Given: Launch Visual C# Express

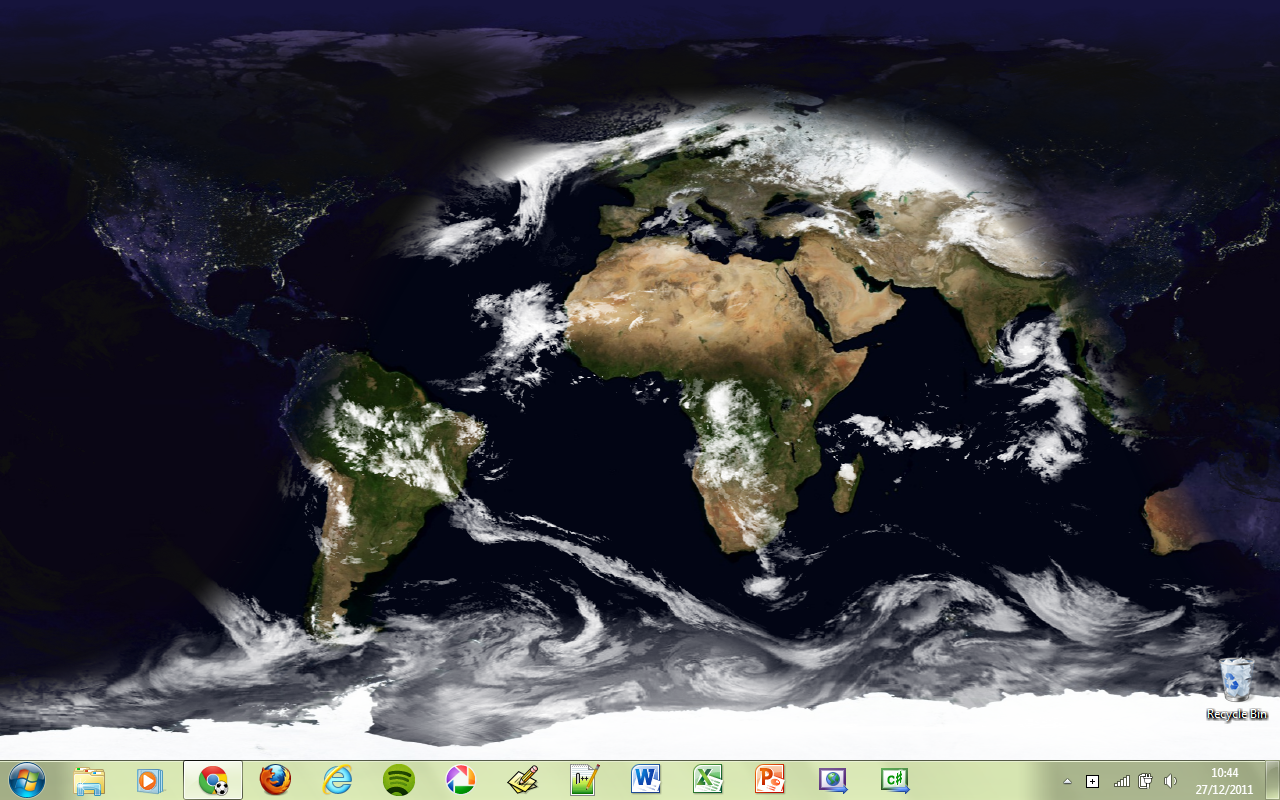Looking at the screenshot, I should [x=894, y=780].
